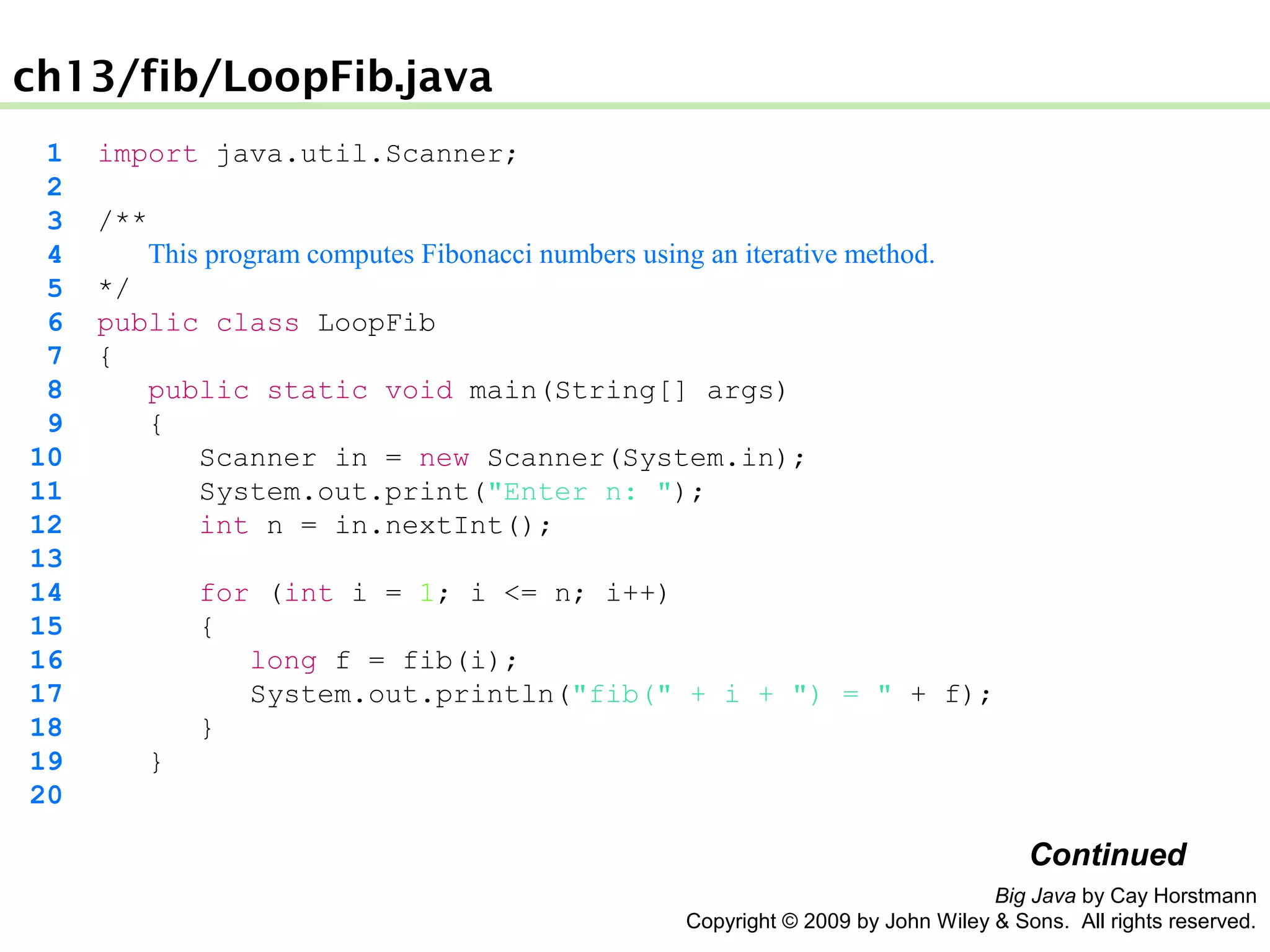
Task: Click the "Continued" label
Action: (x=1108, y=855)
